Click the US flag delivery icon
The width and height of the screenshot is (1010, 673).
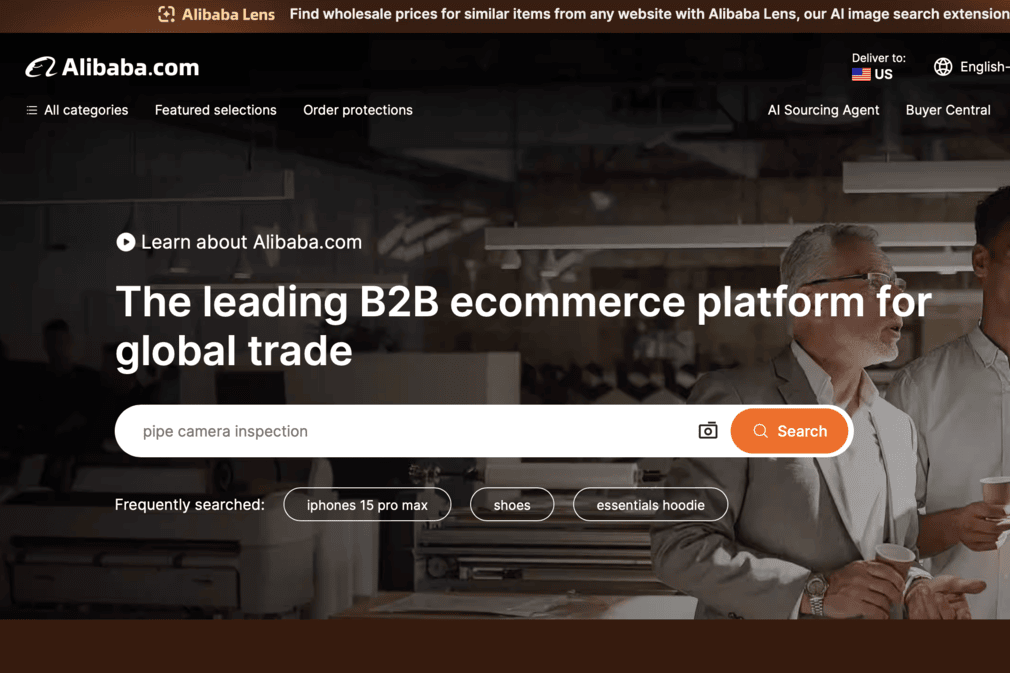click(x=861, y=75)
